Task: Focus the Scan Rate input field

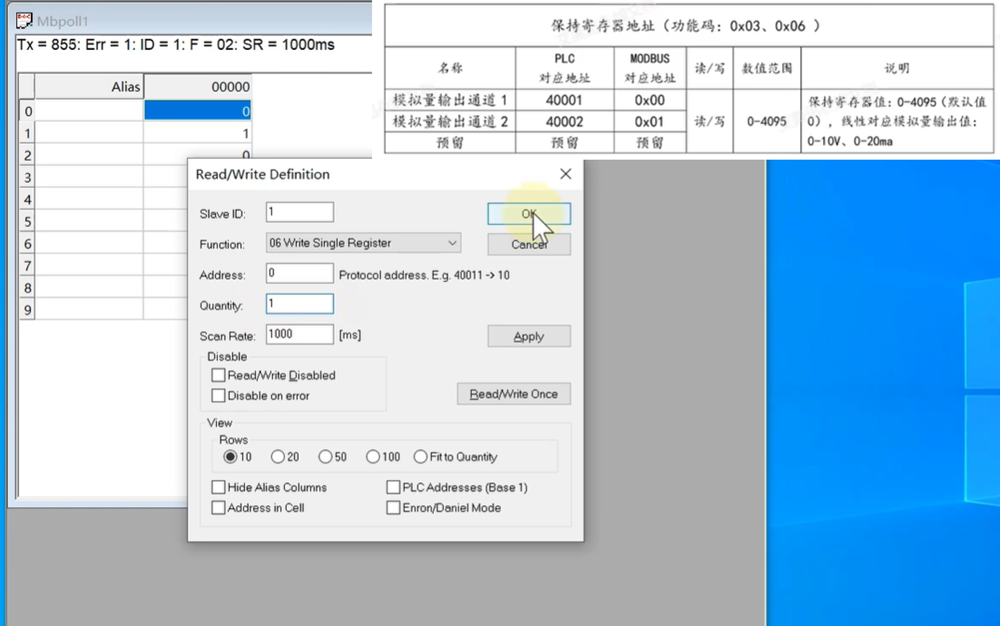Action: 299,335
